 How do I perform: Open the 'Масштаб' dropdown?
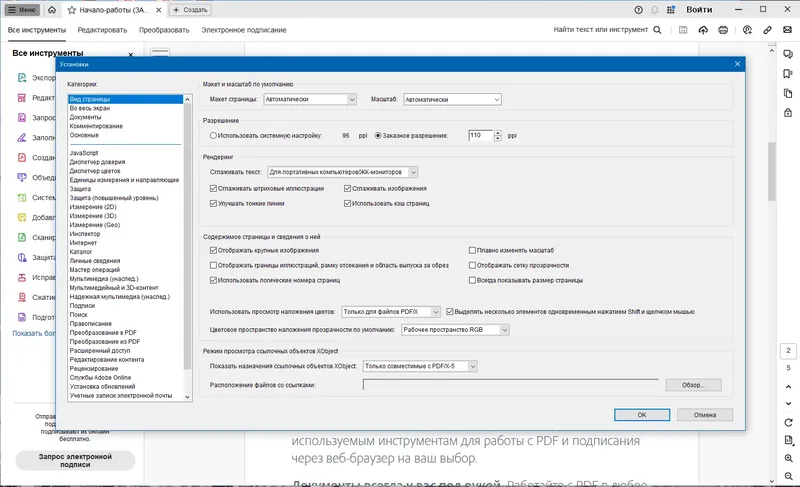pyautogui.click(x=452, y=99)
